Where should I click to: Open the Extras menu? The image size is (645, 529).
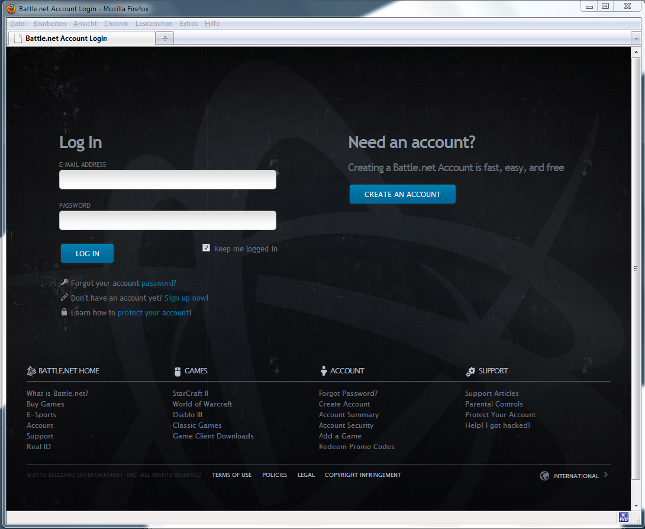point(188,24)
